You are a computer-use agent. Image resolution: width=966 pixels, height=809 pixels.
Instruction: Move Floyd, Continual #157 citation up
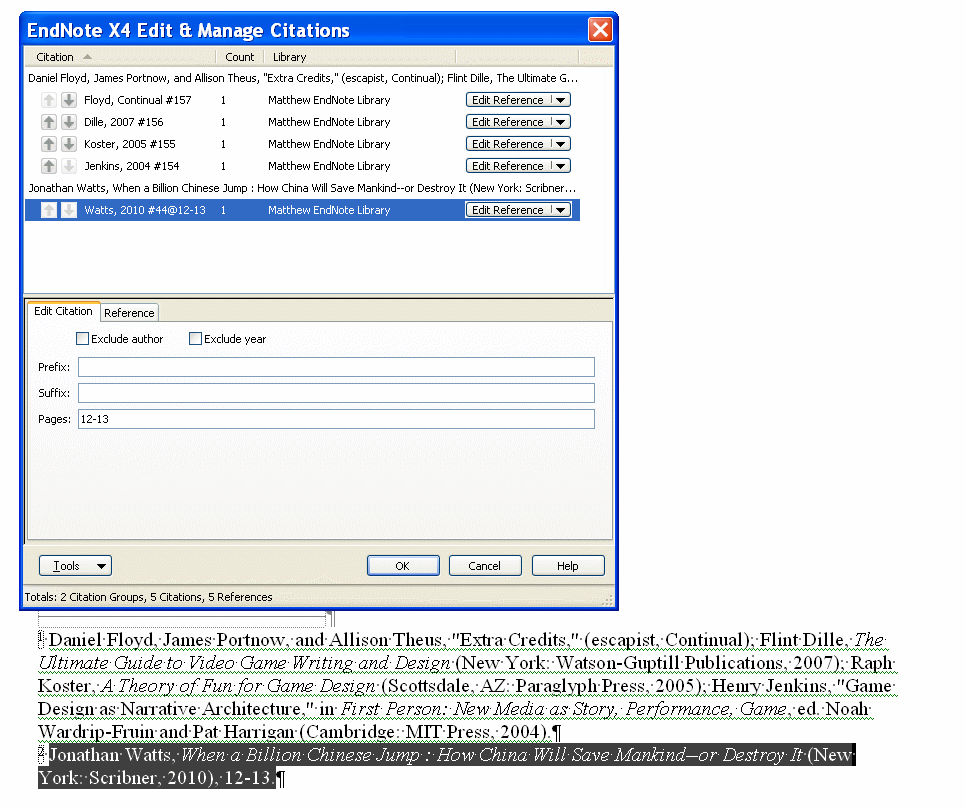49,100
